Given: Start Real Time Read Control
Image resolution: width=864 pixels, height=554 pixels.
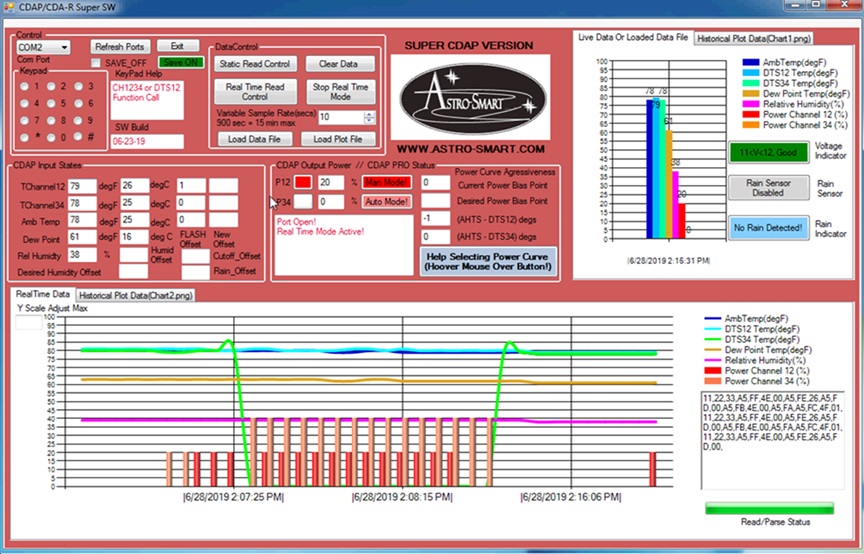Looking at the screenshot, I should tap(255, 92).
